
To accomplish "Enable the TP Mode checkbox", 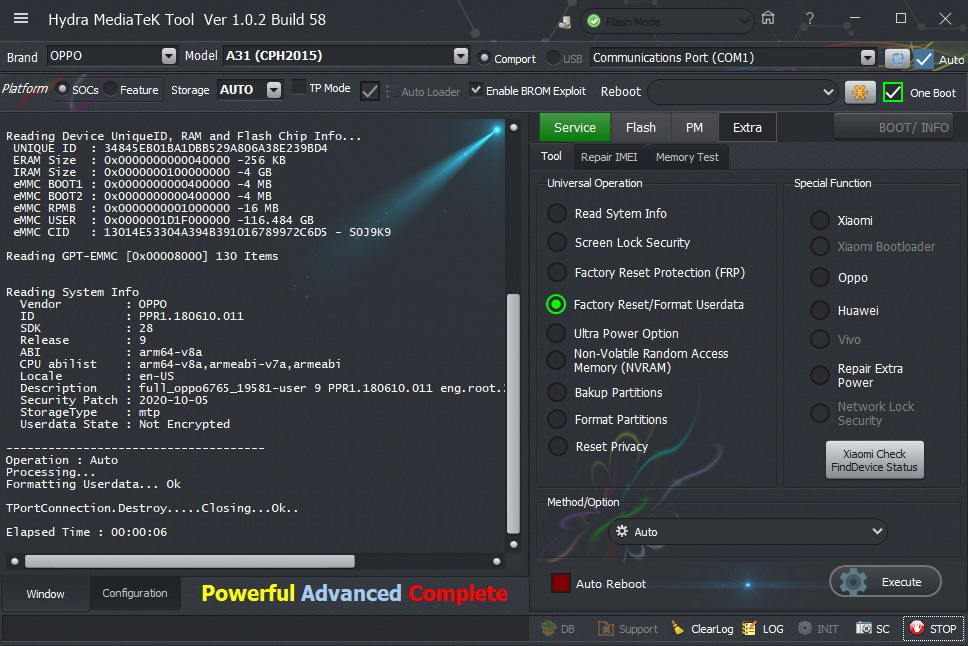I will tap(299, 88).
